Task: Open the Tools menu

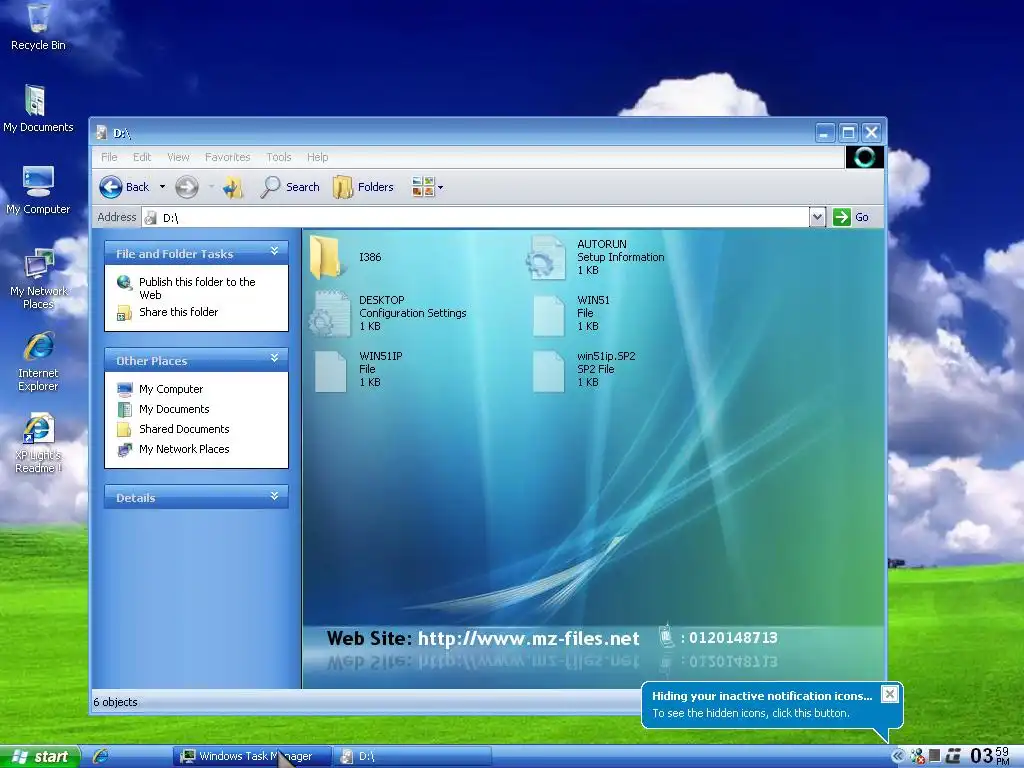Action: coord(279,157)
